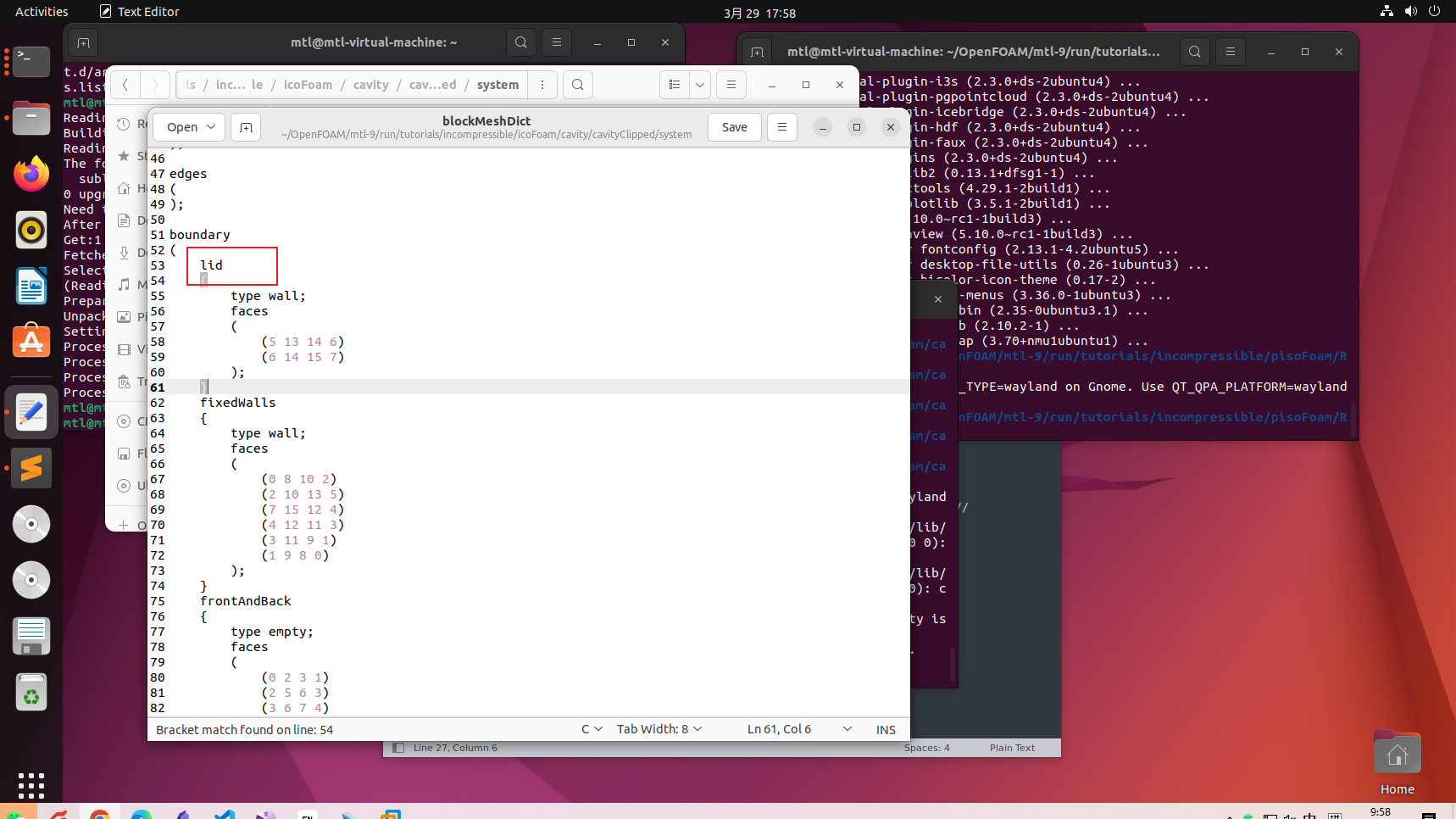
Task: Select the 'icoFoam' path segment in Files
Action: tap(308, 85)
